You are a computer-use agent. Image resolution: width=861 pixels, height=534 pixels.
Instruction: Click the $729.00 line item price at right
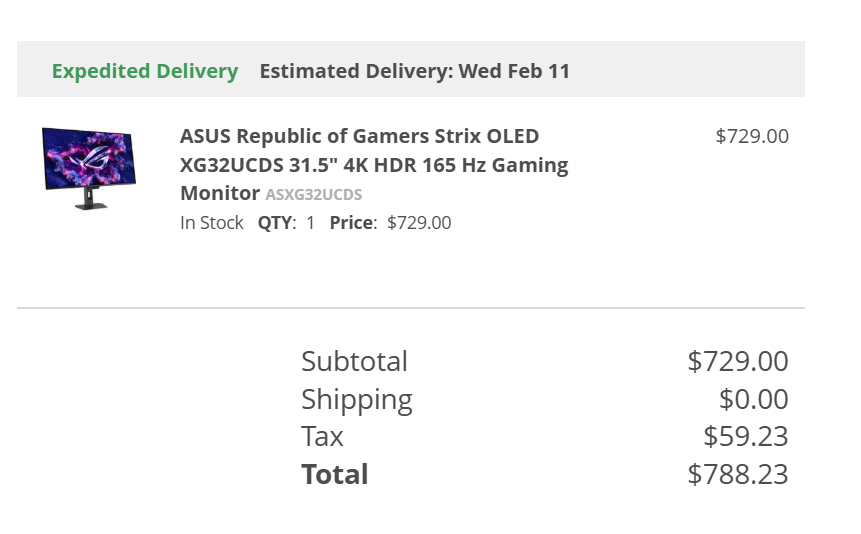[x=751, y=136]
